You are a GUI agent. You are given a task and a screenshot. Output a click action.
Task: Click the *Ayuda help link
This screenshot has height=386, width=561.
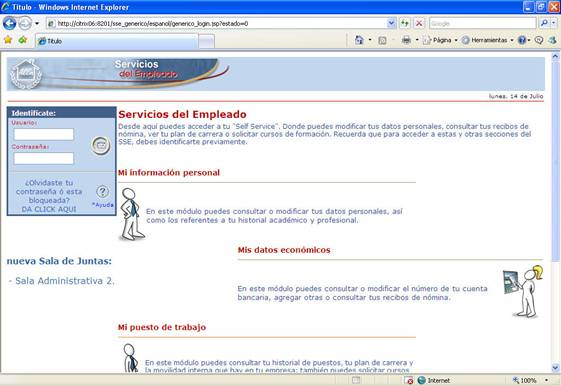click(103, 205)
